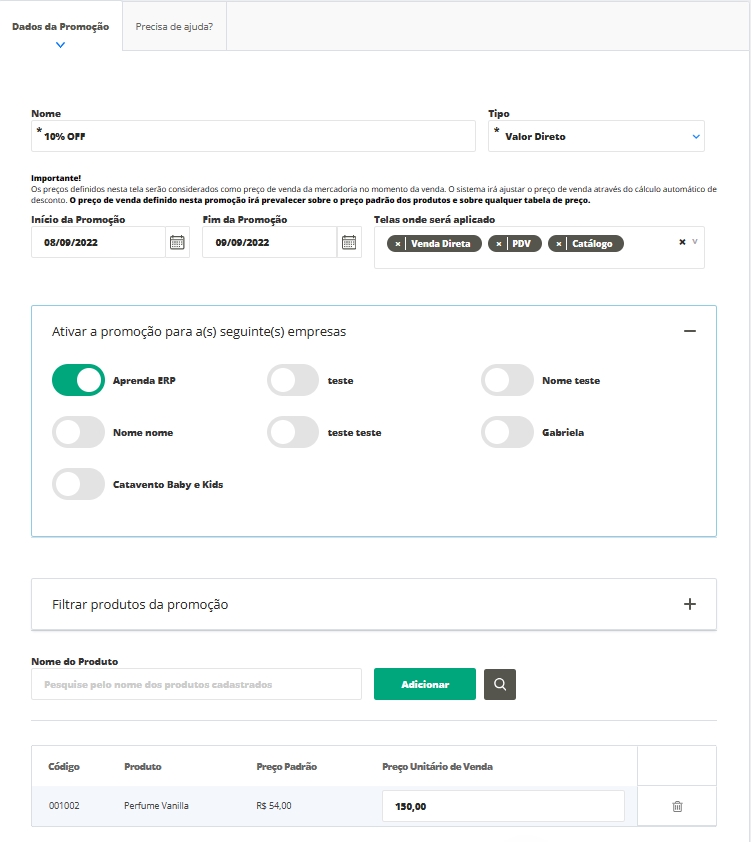
Task: Open the Precisa de ajuda? tab
Action: 174,27
